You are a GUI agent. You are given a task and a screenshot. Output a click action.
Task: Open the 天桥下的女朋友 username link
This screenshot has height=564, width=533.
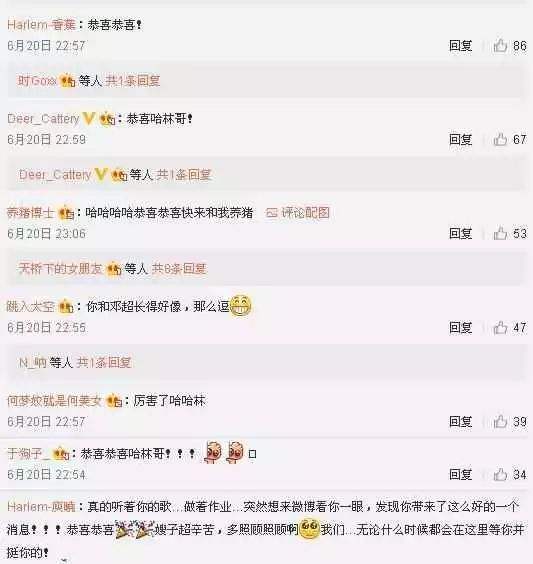tap(60, 269)
